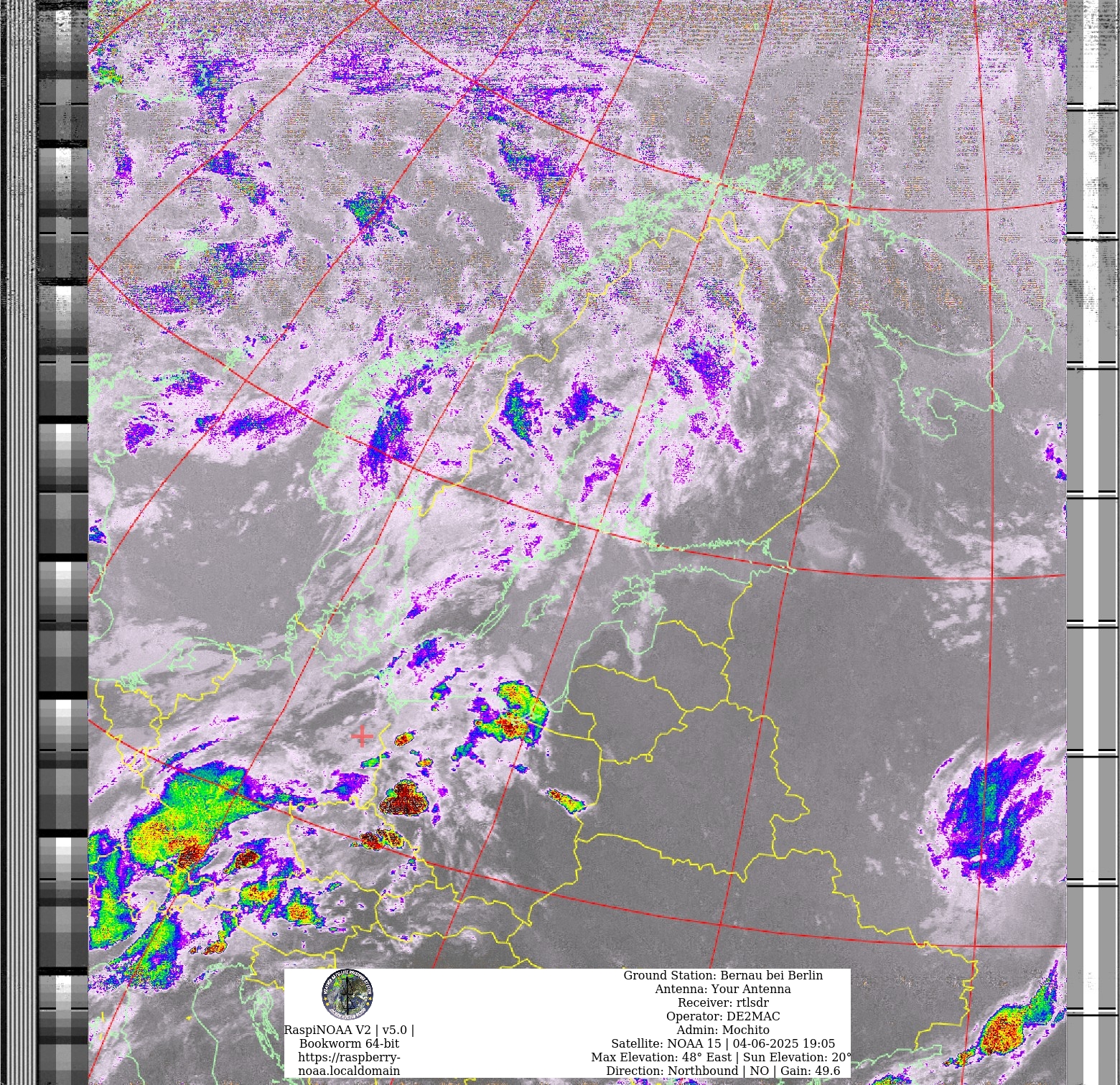1120x1085 pixels.
Task: Click the red cross ground station marker
Action: pos(362,736)
